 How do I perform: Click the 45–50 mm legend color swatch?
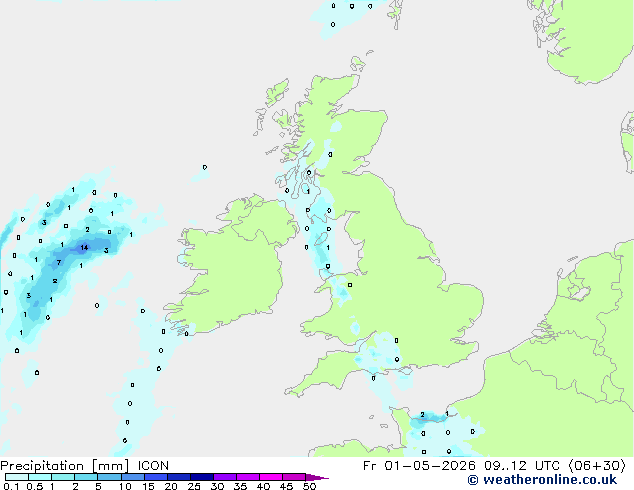point(294,477)
